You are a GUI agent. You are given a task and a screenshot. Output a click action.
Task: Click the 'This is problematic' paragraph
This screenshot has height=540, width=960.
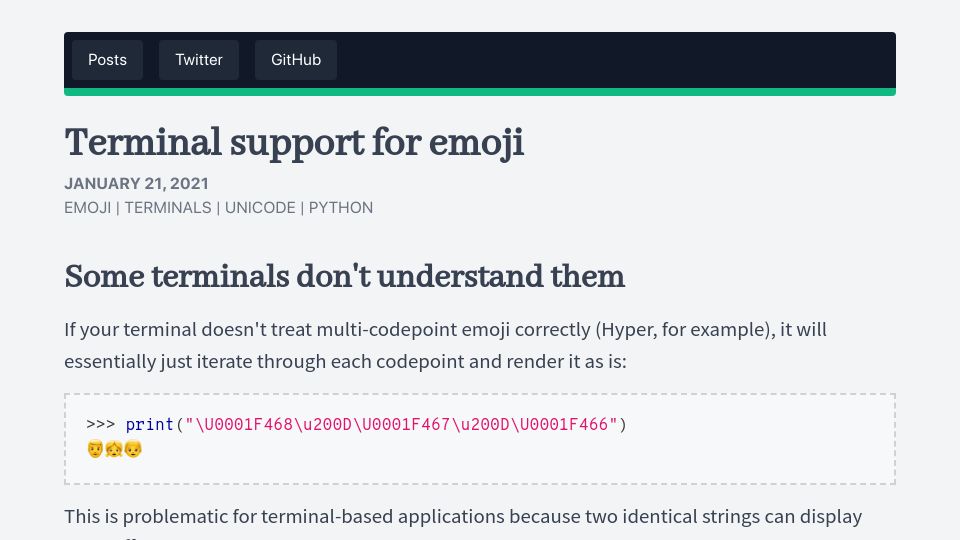coord(463,522)
